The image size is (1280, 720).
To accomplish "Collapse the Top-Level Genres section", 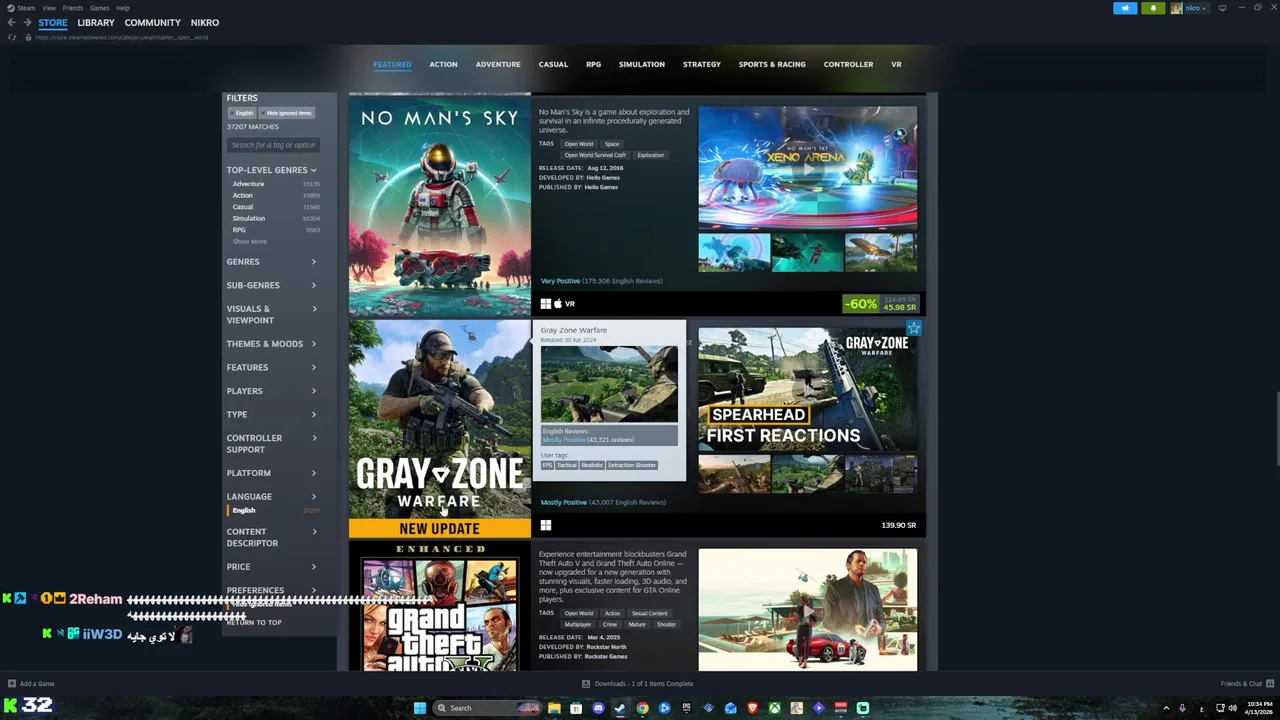I will (x=271, y=170).
